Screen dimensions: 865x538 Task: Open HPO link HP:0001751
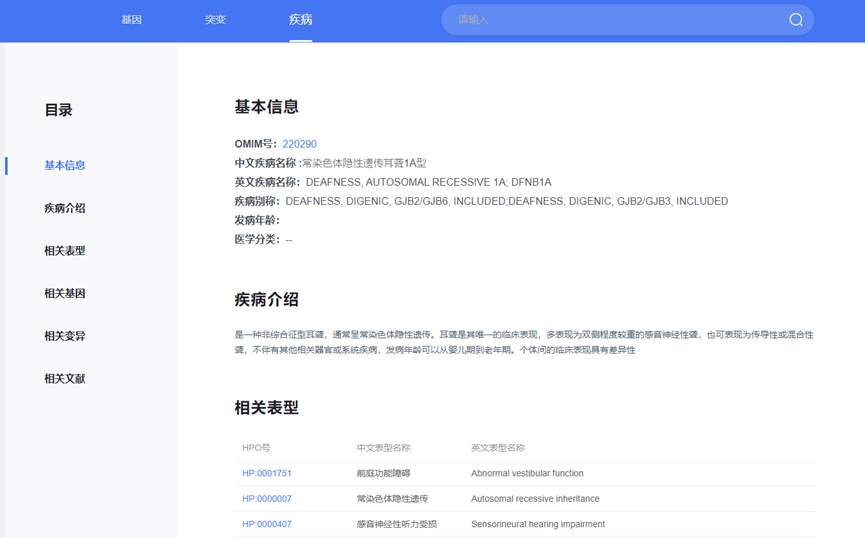point(266,473)
